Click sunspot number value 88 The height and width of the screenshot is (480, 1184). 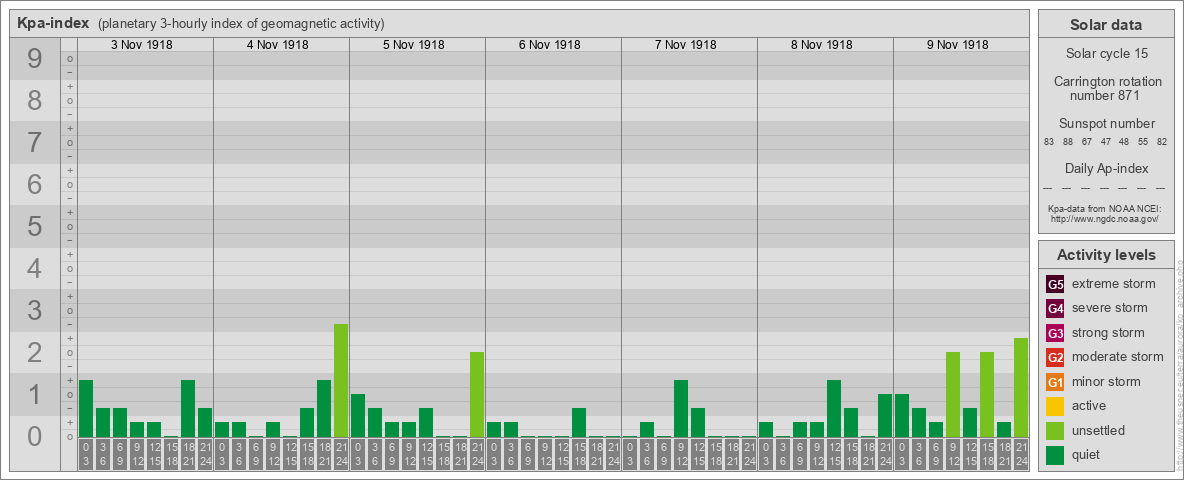click(1067, 143)
